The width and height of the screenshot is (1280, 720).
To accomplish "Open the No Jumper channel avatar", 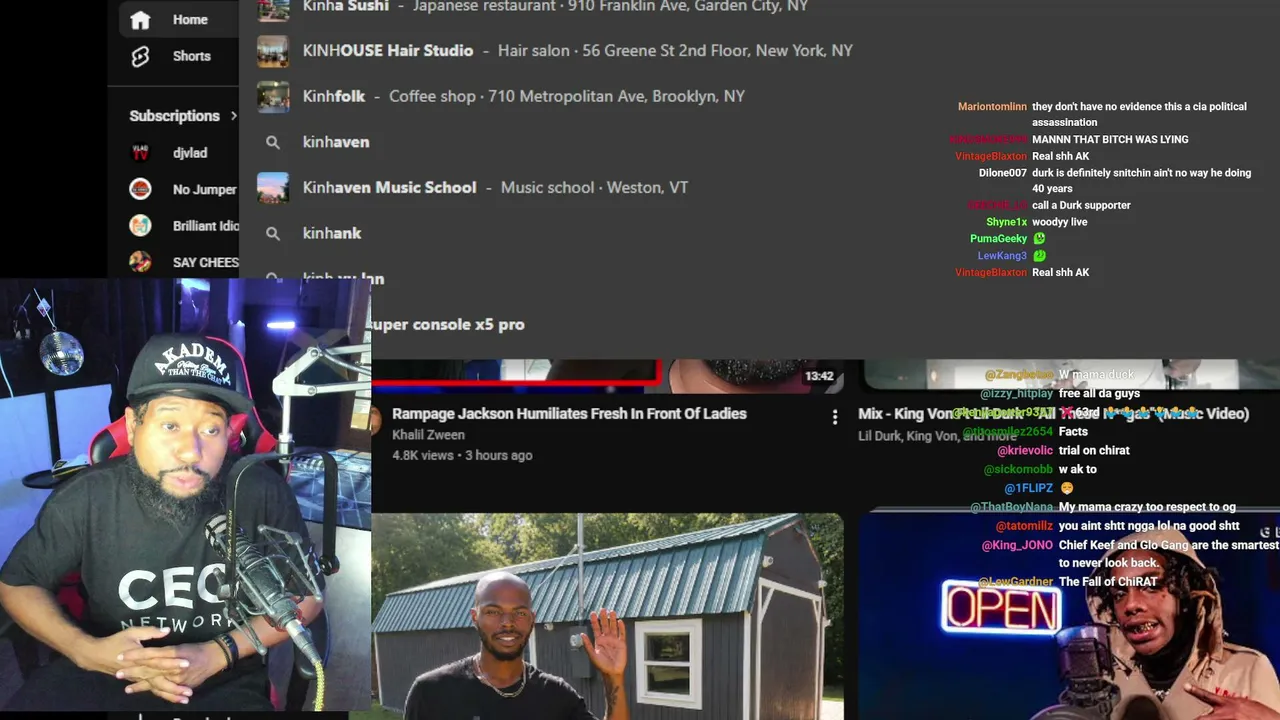I will (x=140, y=189).
